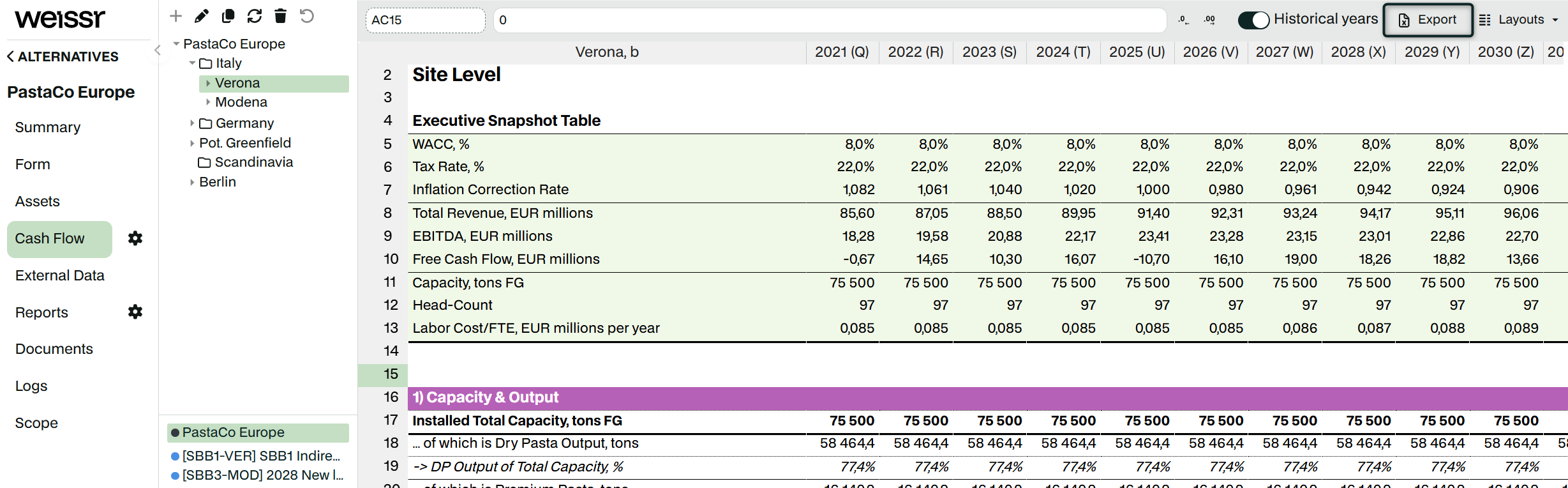Open Scope page

tap(36, 423)
